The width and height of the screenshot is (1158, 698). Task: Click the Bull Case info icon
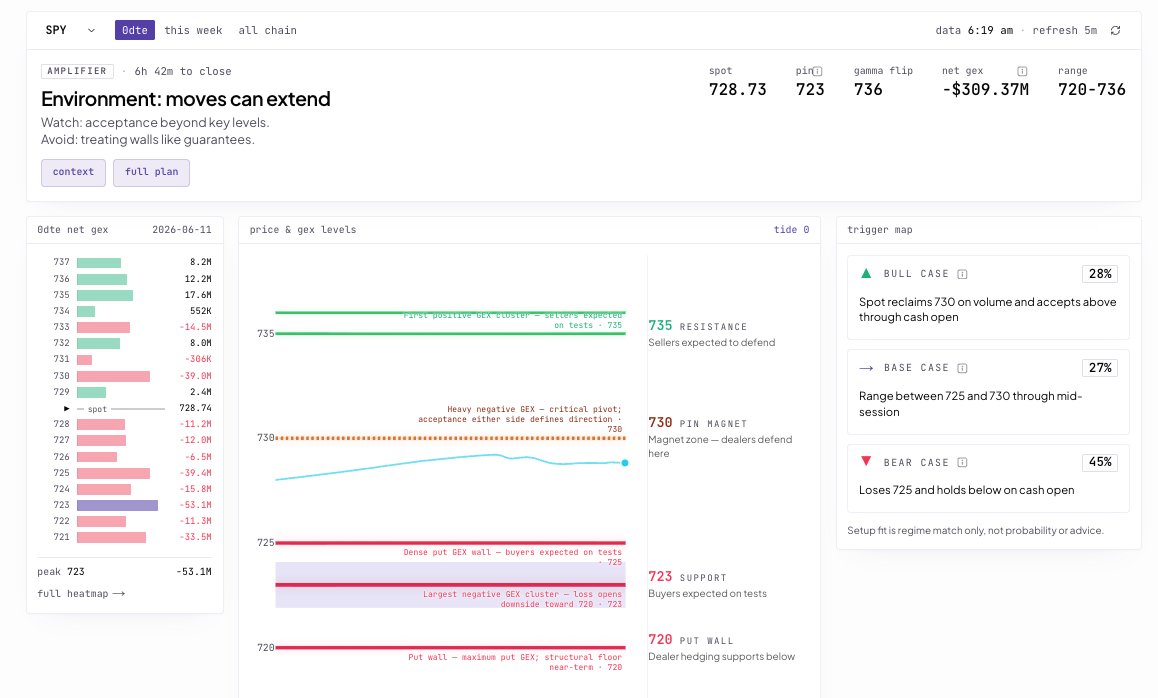point(962,274)
